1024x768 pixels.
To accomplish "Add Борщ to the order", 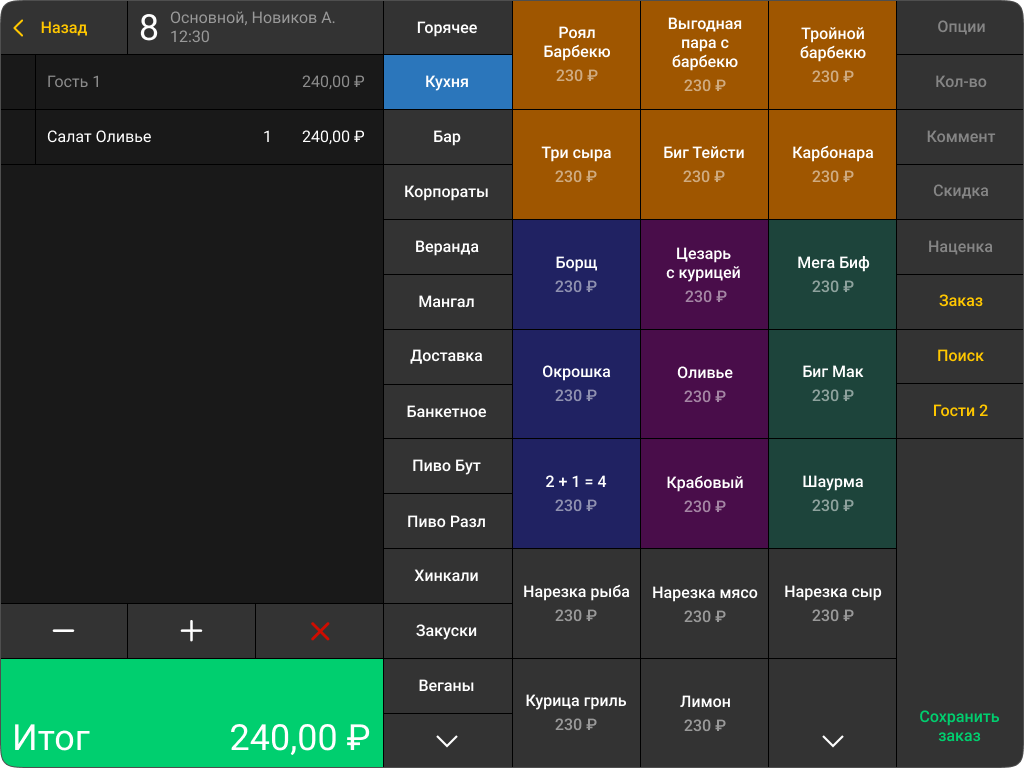I will [576, 274].
